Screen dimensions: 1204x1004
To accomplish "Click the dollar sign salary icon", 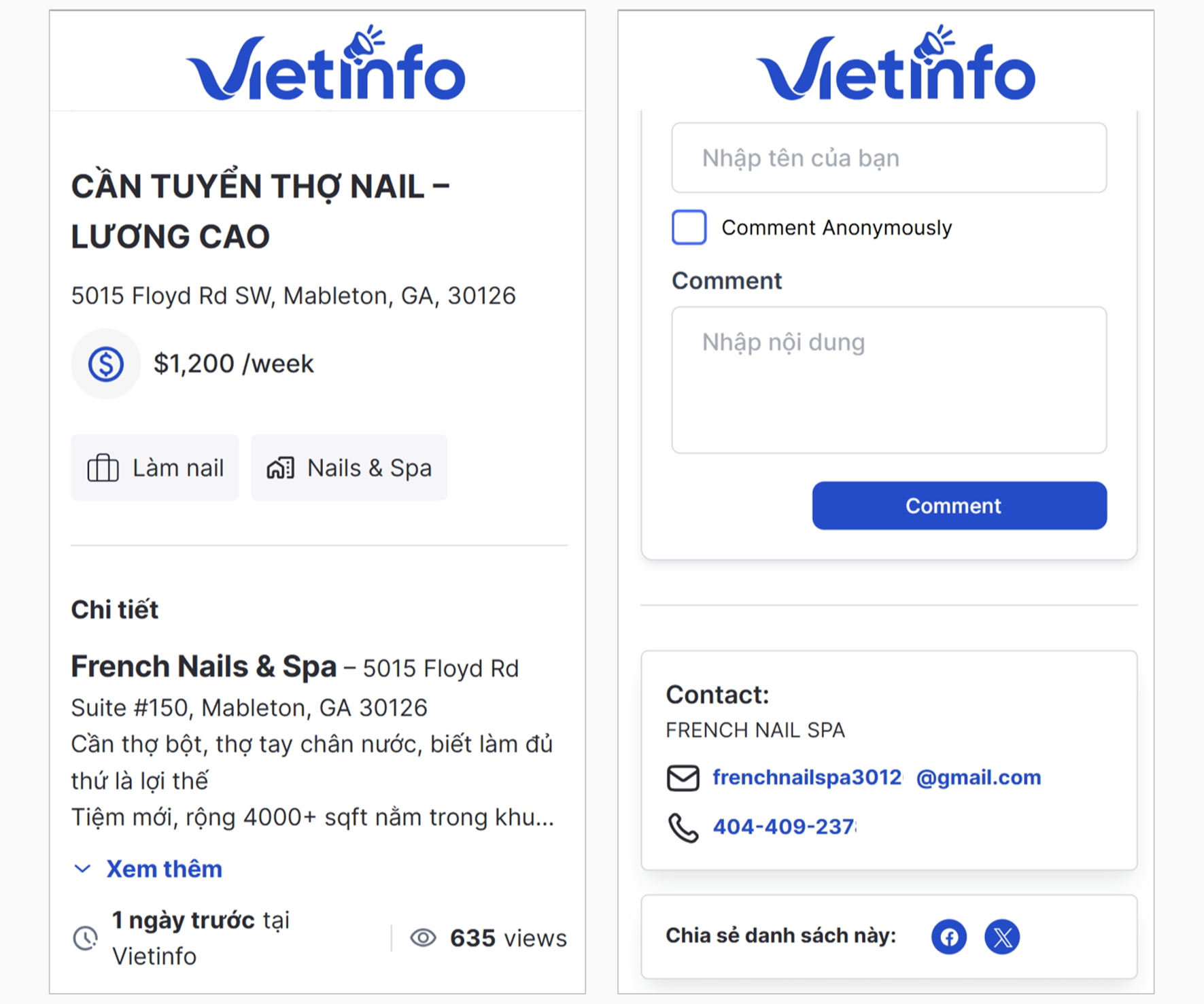I will 105,364.
